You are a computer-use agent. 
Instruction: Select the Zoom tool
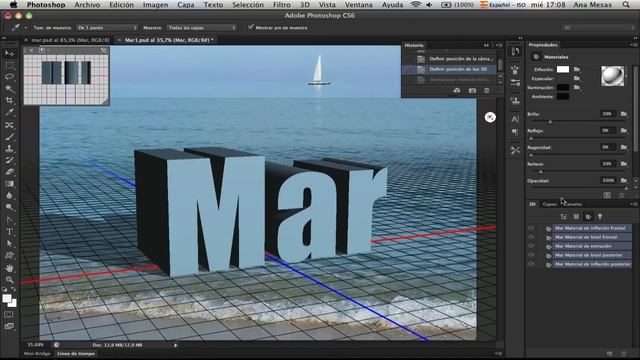click(9, 280)
